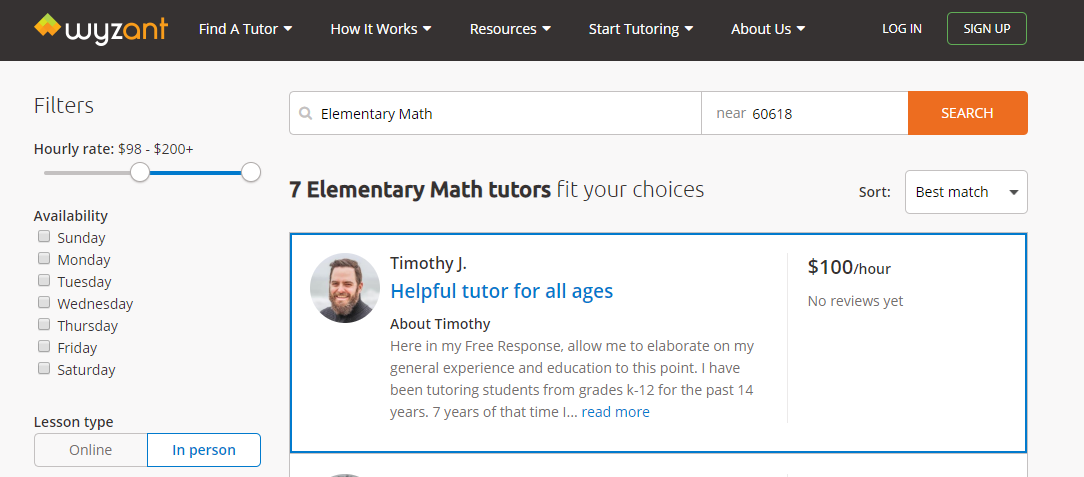Viewport: 1084px width, 477px height.
Task: Click the magnifier icon in search box
Action: [305, 113]
